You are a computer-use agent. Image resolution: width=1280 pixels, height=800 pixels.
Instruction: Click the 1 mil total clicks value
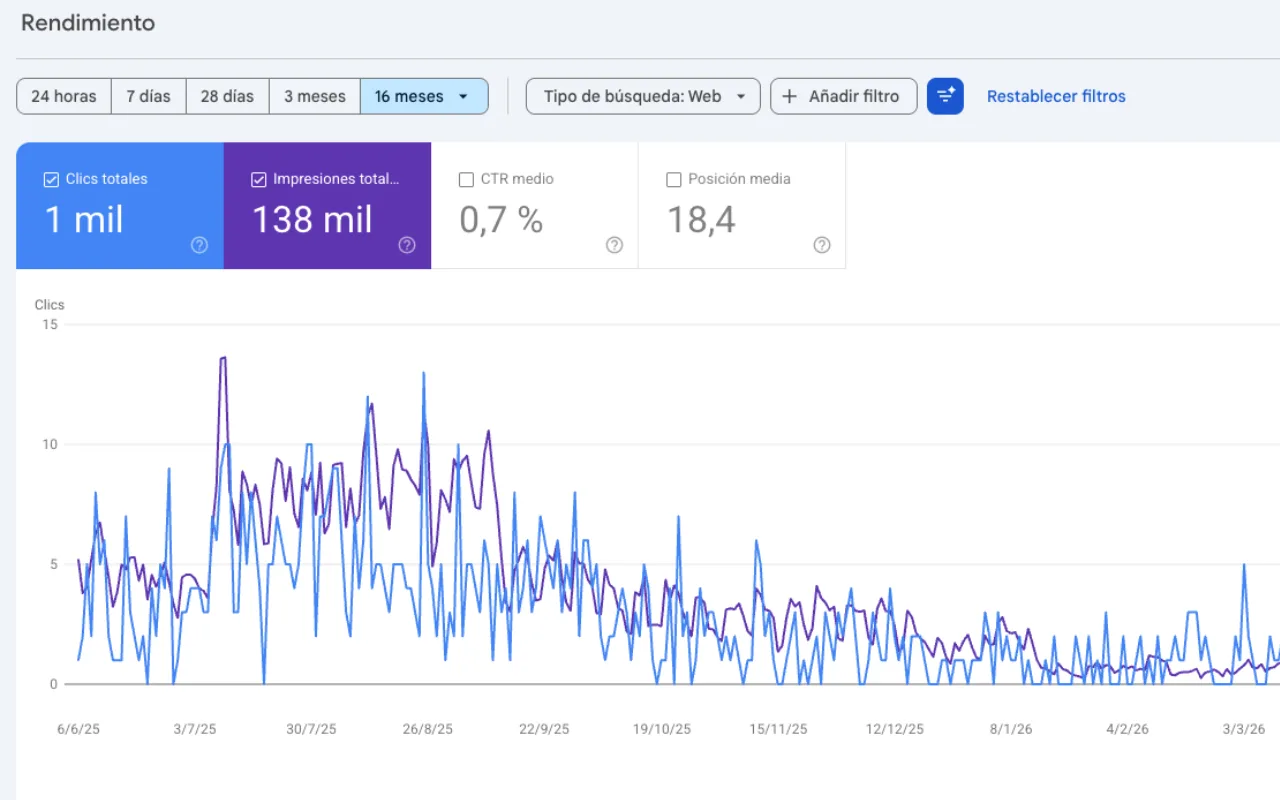[x=84, y=219]
